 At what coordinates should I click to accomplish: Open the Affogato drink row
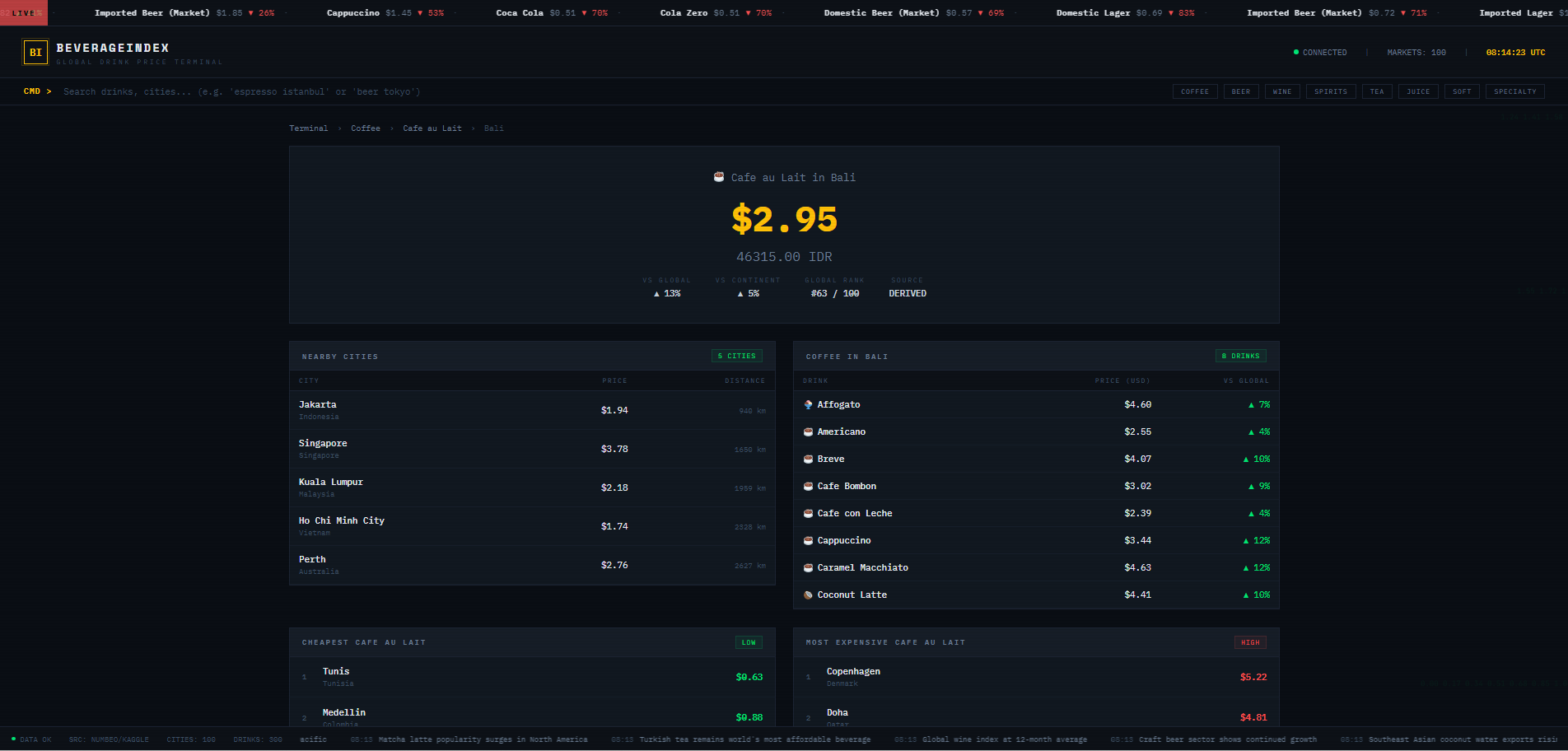pyautogui.click(x=1036, y=404)
